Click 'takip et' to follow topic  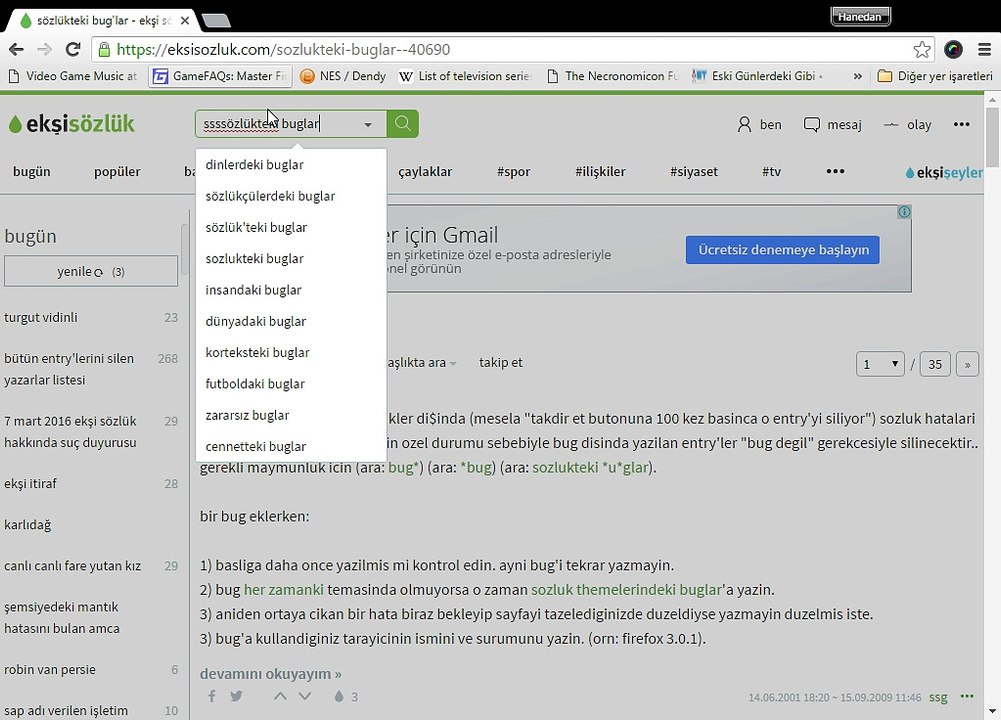(500, 363)
